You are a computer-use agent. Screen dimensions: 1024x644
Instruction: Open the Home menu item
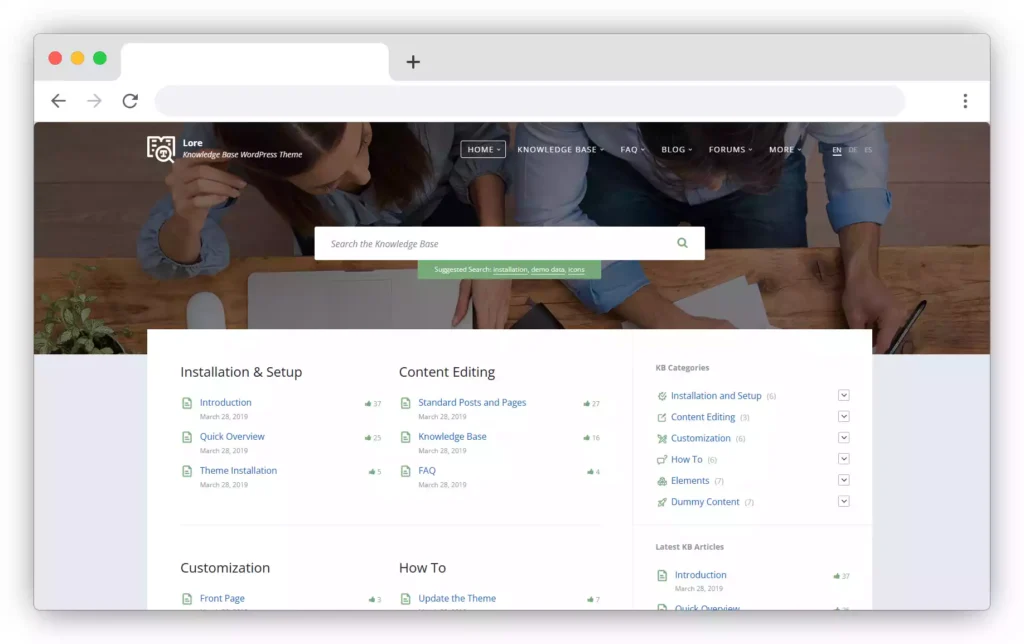tap(483, 150)
